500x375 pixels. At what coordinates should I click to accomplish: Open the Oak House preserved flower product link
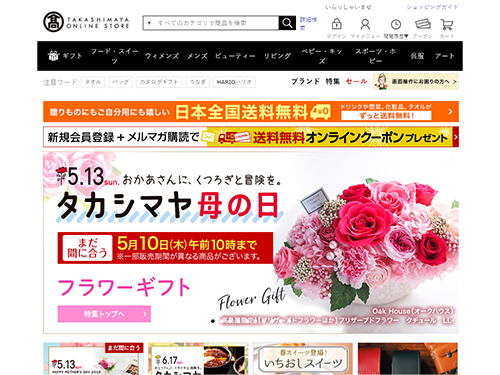[x=336, y=316]
